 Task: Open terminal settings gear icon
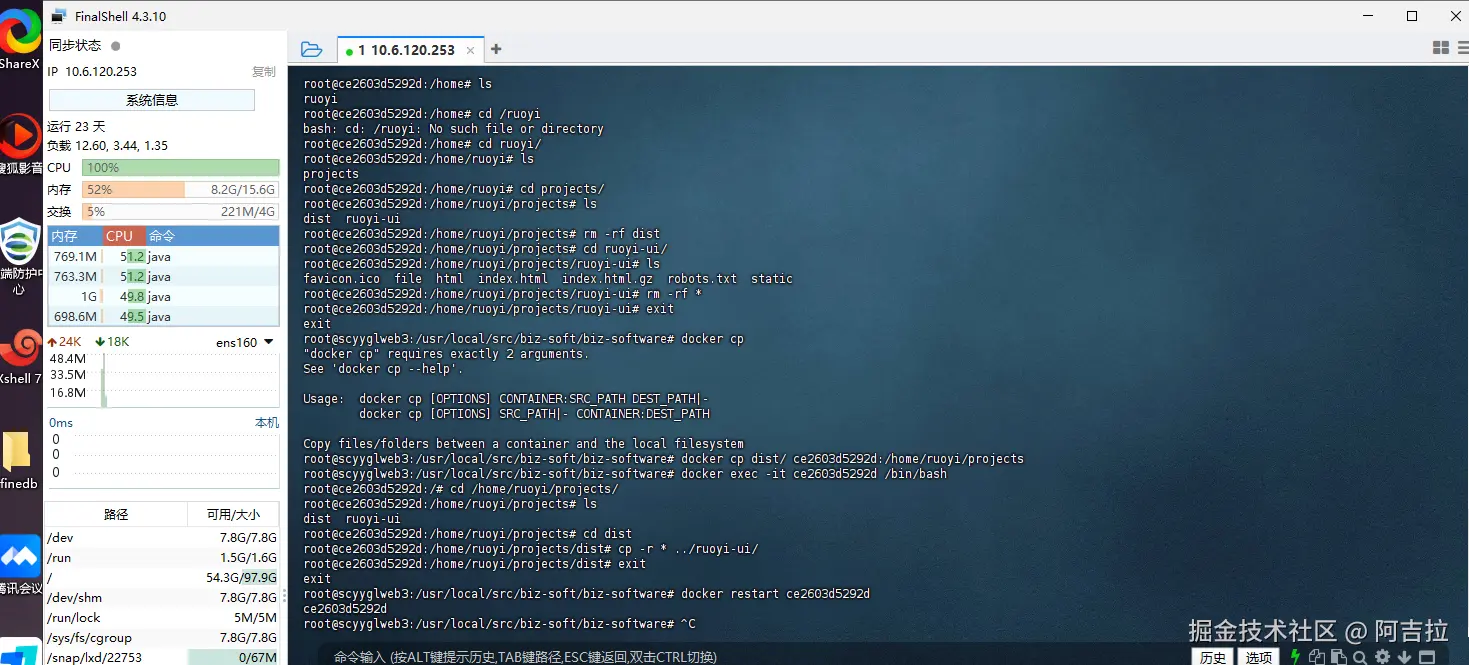click(x=1383, y=657)
